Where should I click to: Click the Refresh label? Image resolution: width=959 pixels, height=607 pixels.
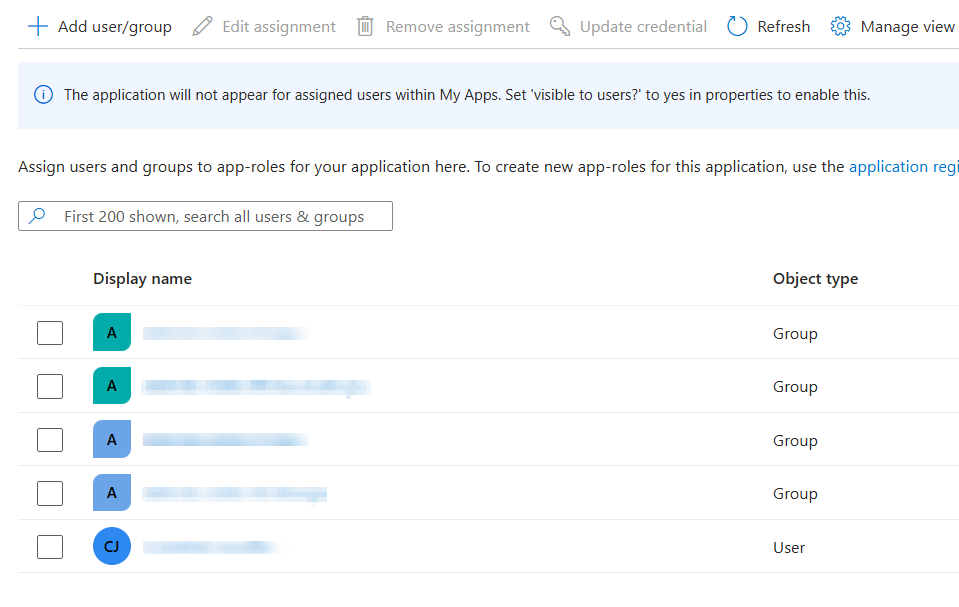pos(783,27)
